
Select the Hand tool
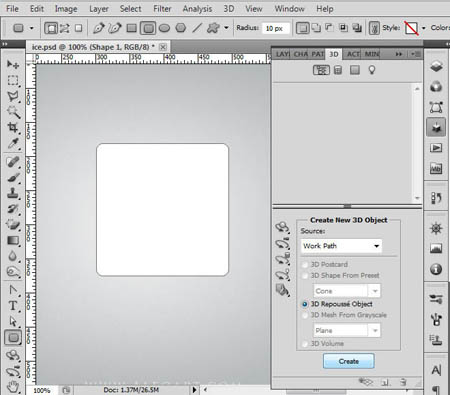pos(13,387)
